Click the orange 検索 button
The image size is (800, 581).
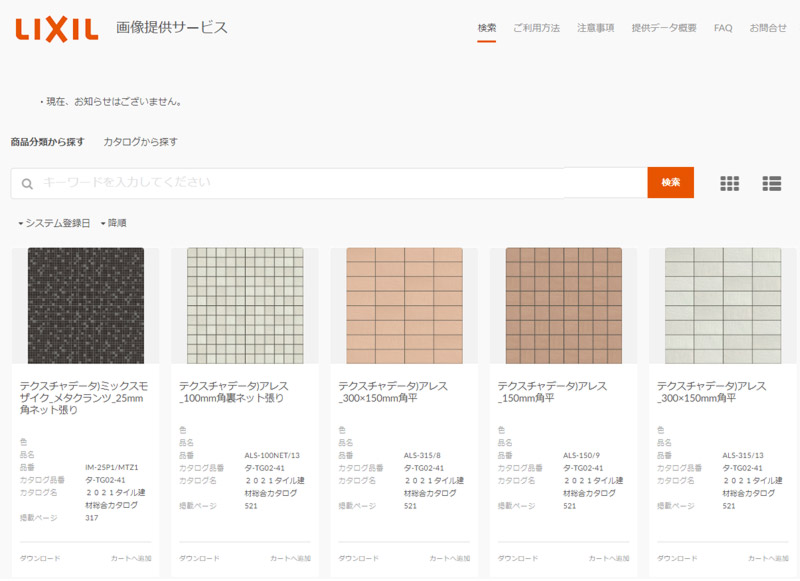(670, 183)
